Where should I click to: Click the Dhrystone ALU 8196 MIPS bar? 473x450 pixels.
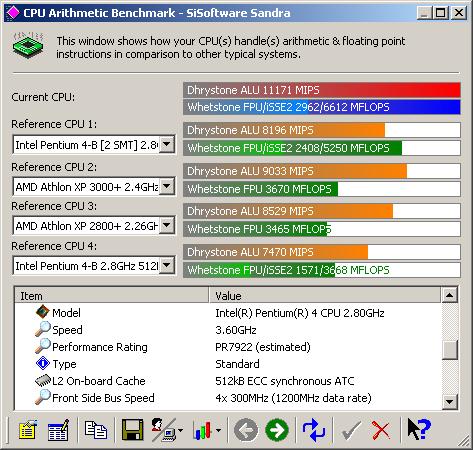pyautogui.click(x=322, y=130)
